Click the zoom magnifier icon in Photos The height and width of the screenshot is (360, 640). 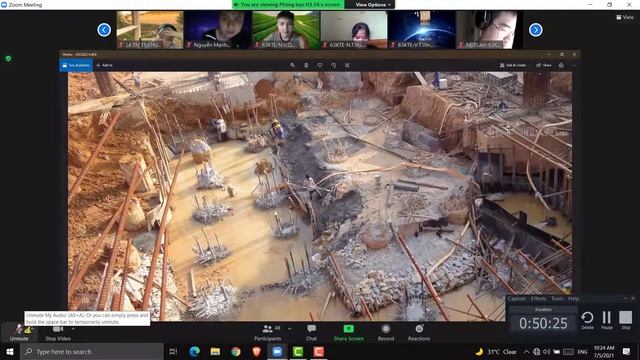point(292,65)
